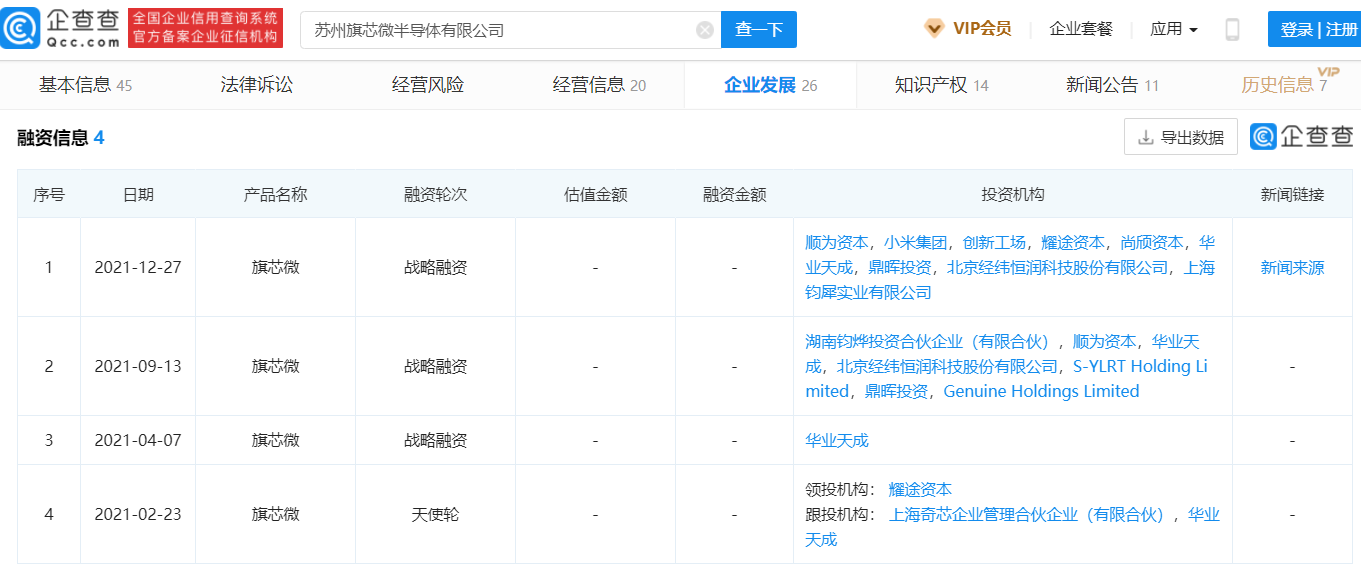
Task: Open the Genuine Holdings Limited link
Action: [1041, 392]
